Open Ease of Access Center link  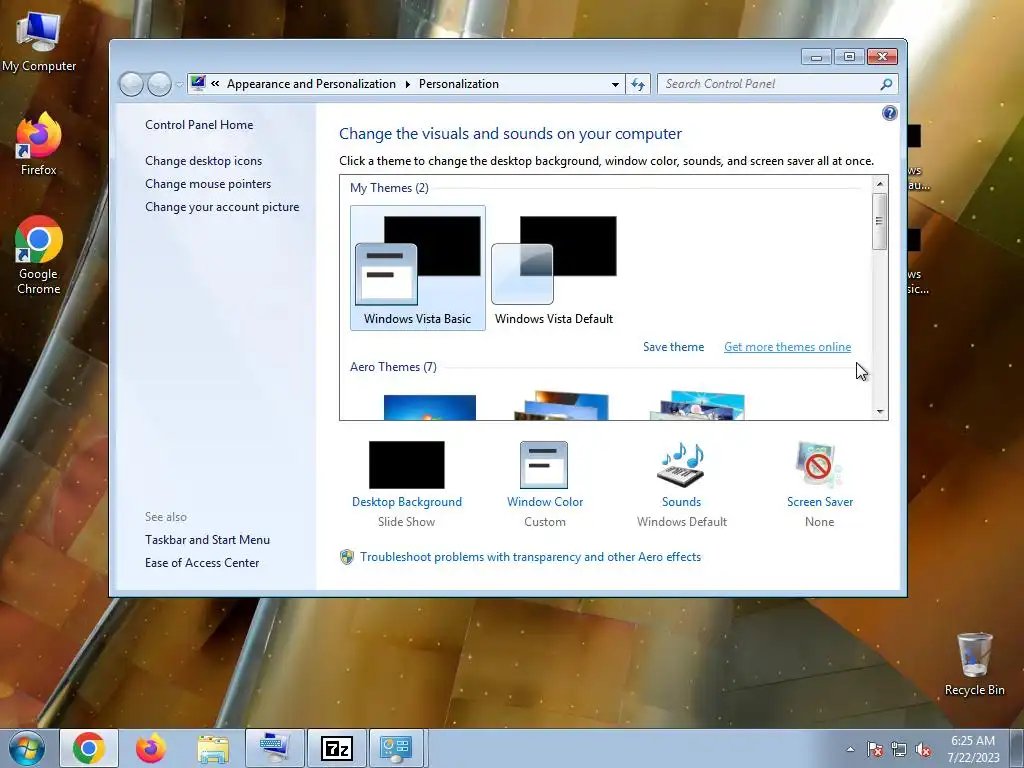[x=202, y=563]
